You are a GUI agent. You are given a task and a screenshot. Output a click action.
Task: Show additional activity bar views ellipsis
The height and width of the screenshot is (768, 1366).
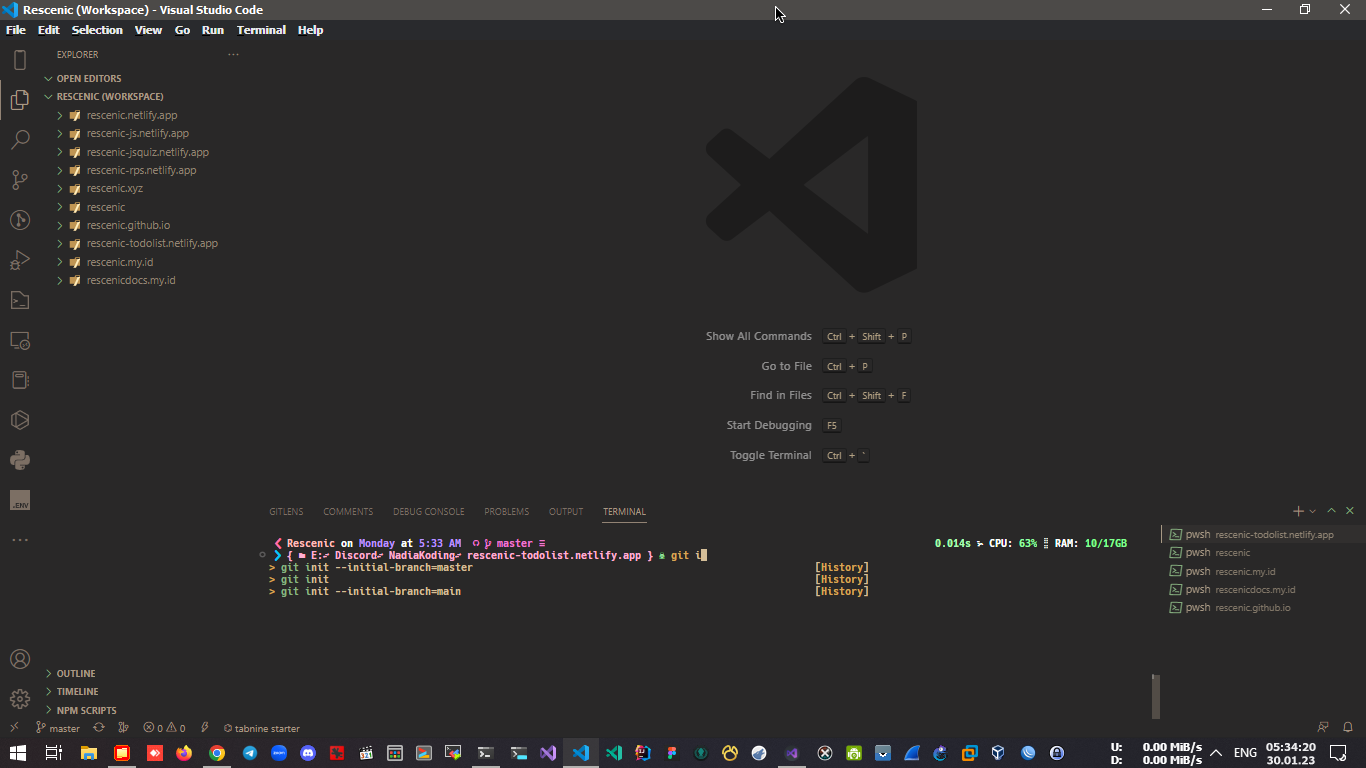pos(19,540)
